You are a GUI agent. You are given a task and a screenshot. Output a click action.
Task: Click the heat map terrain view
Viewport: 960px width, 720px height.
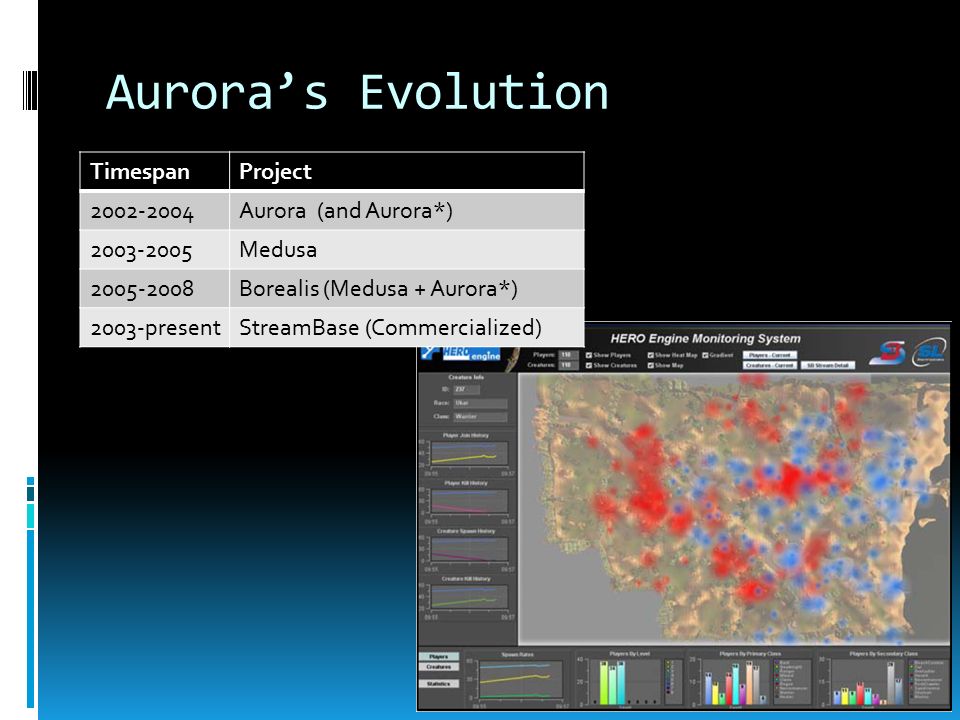733,508
